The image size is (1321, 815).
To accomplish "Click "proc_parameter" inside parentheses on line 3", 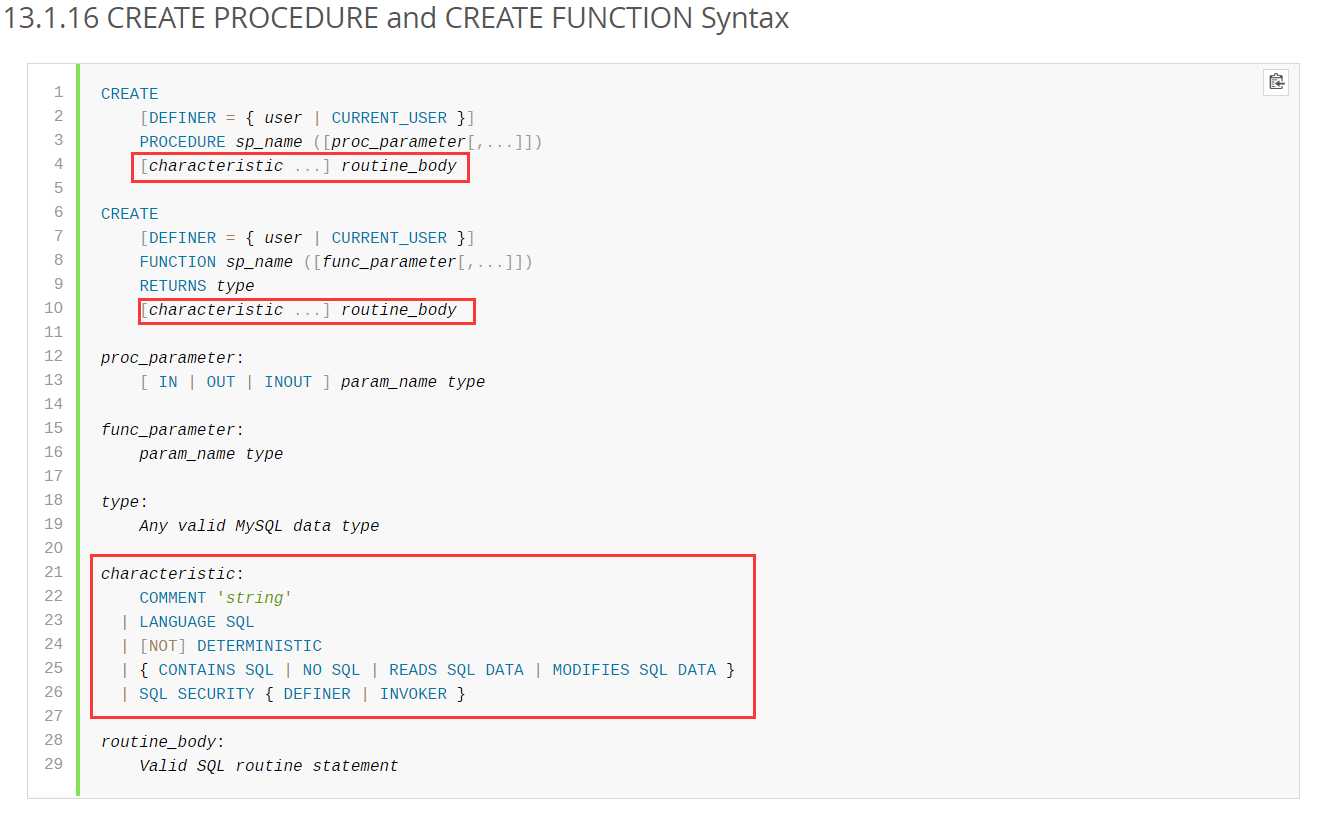I will pyautogui.click(x=399, y=142).
